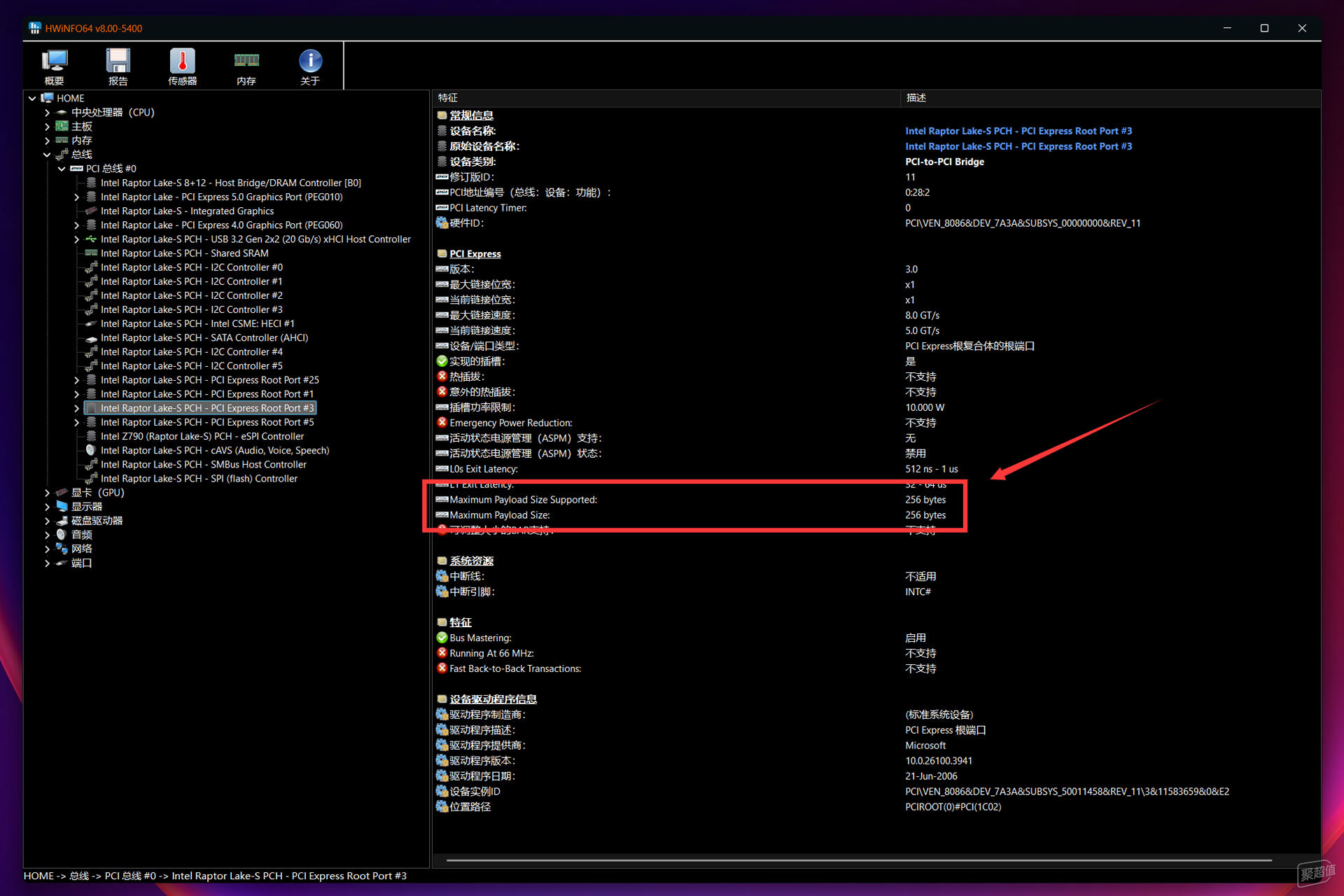Click the icon beside 驱动程序版本

442,761
